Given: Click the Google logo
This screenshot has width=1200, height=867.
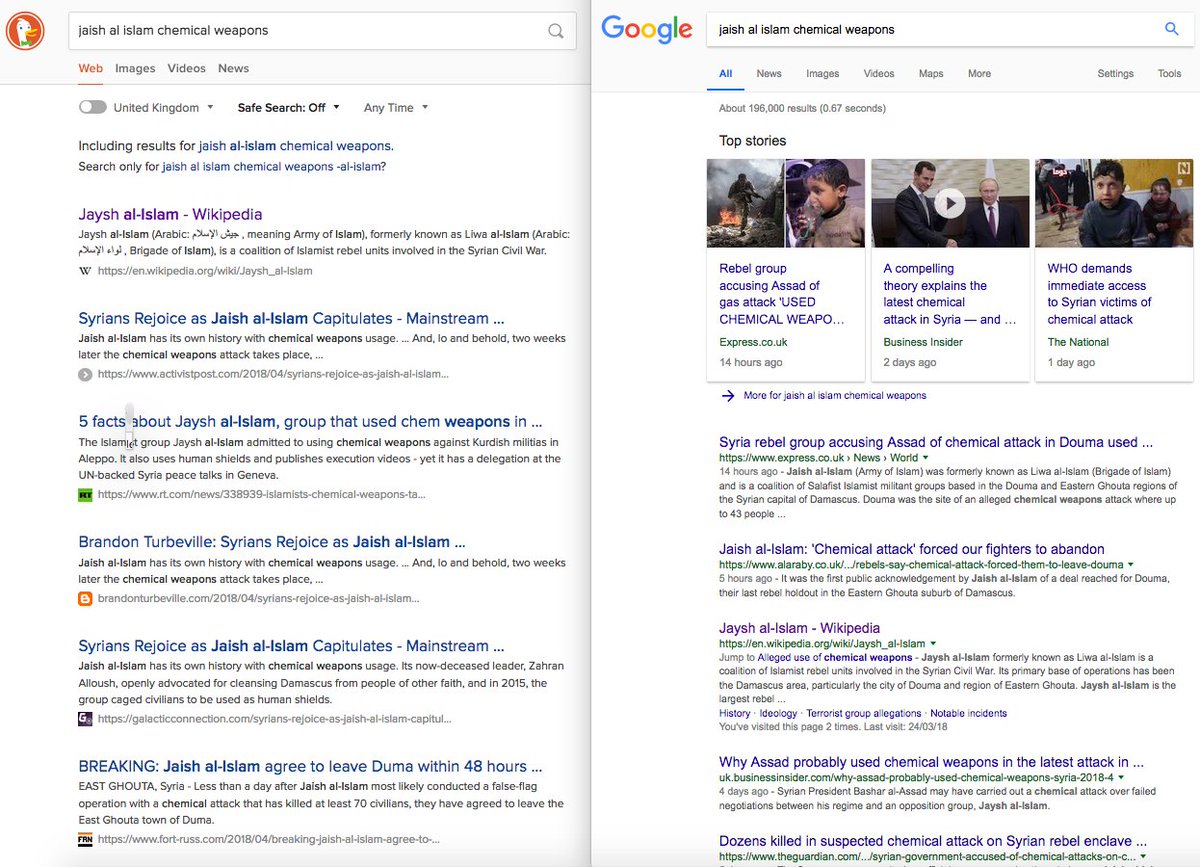Looking at the screenshot, I should click(647, 30).
